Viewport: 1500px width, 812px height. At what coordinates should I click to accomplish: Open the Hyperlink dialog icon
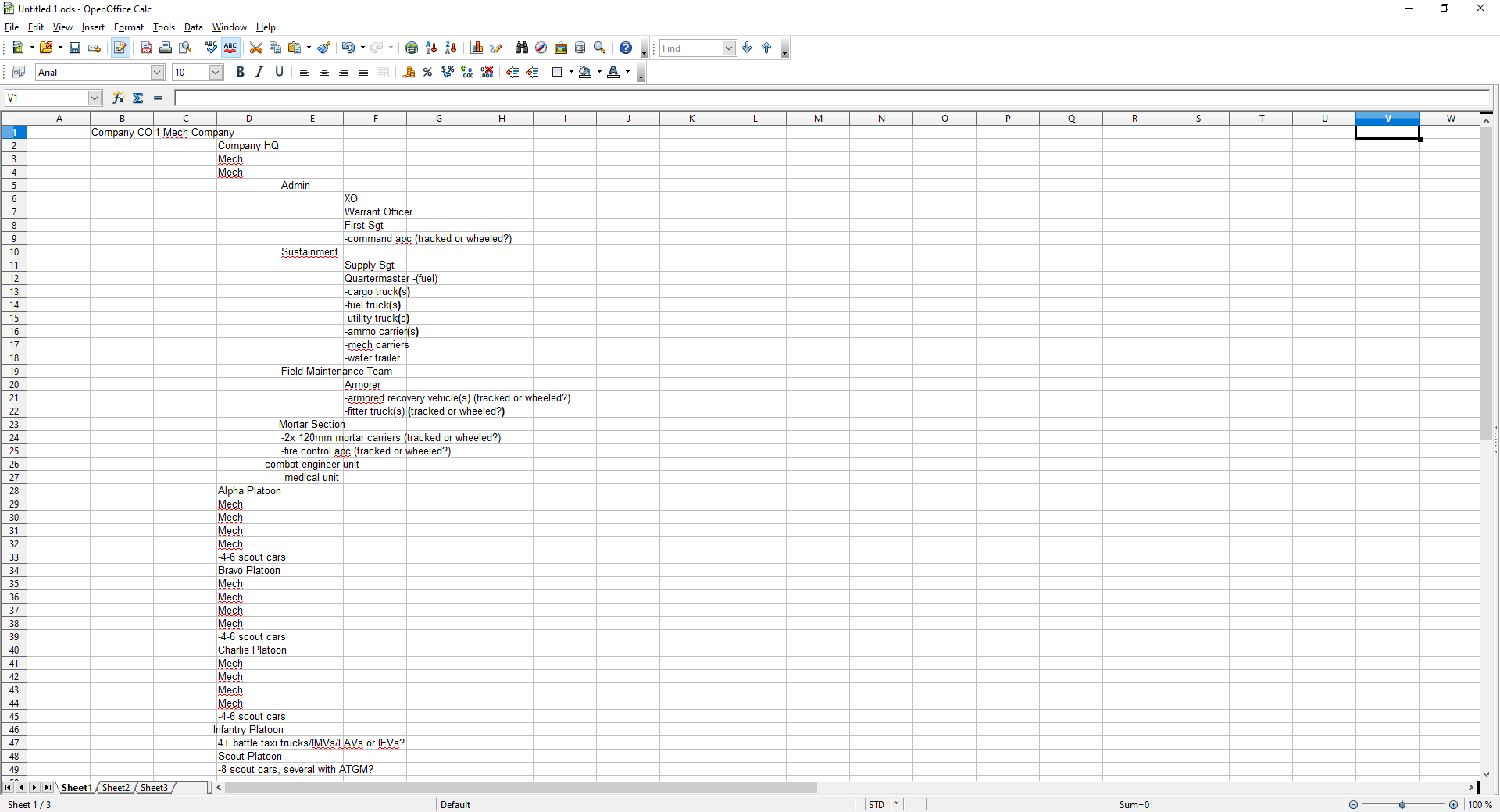(x=412, y=48)
